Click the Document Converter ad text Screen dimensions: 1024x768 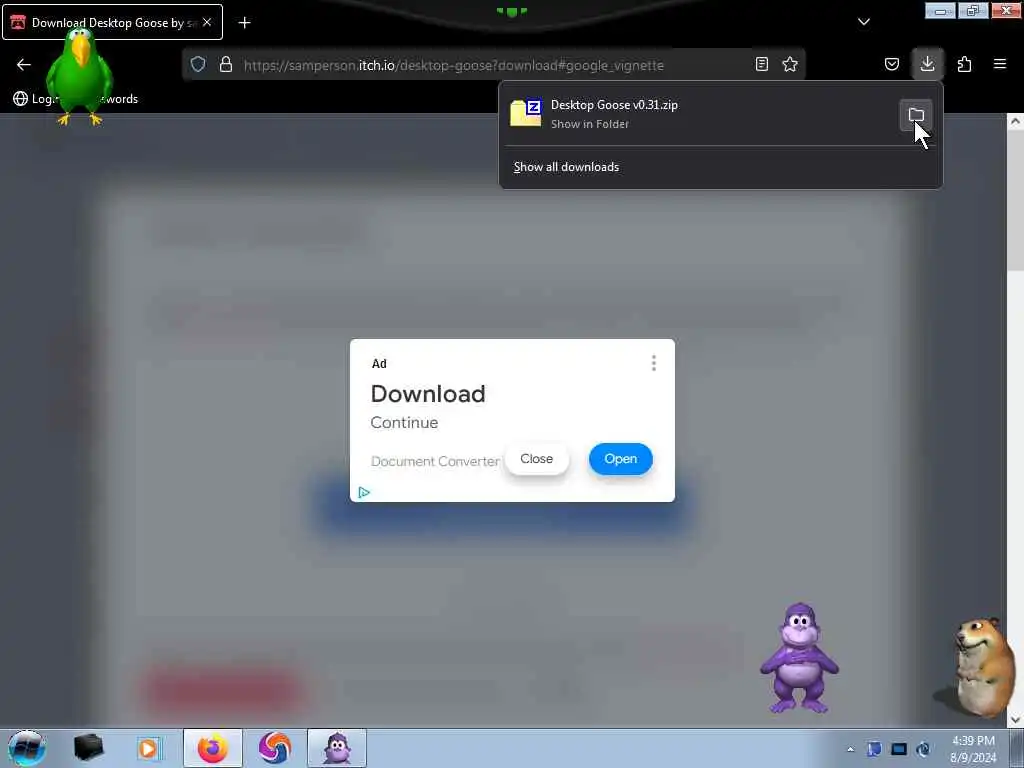(x=435, y=461)
